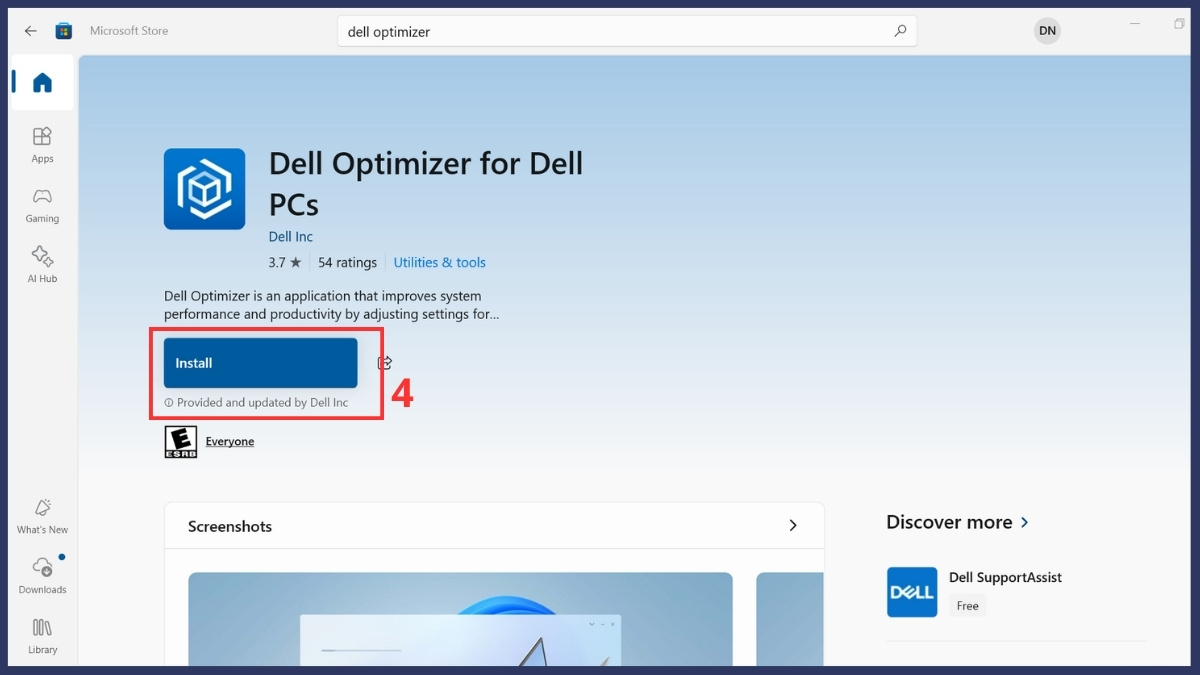Click the info icon before Provided by Dell
Viewport: 1200px width, 675px height.
click(x=169, y=403)
